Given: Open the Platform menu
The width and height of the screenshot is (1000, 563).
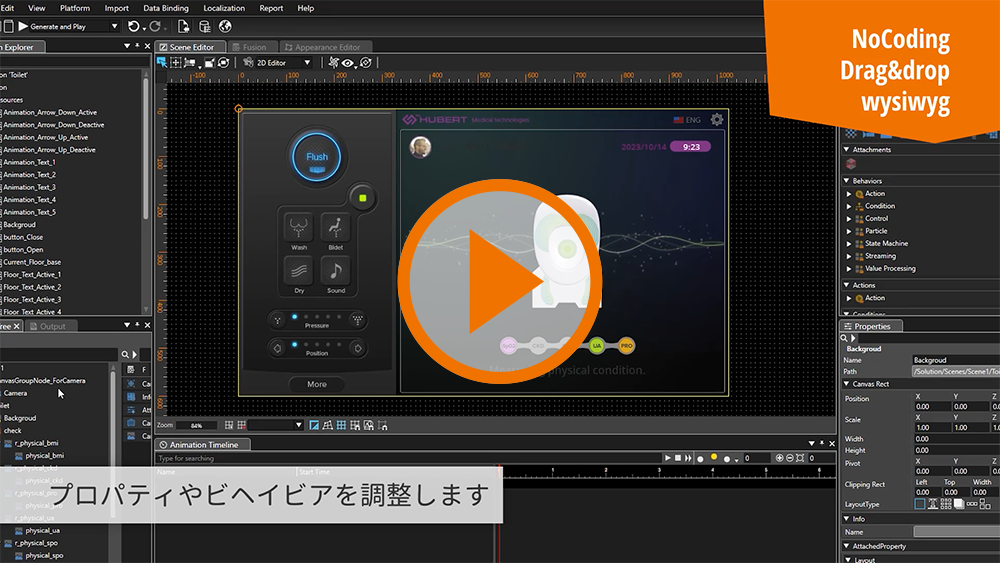Looking at the screenshot, I should click(x=75, y=8).
